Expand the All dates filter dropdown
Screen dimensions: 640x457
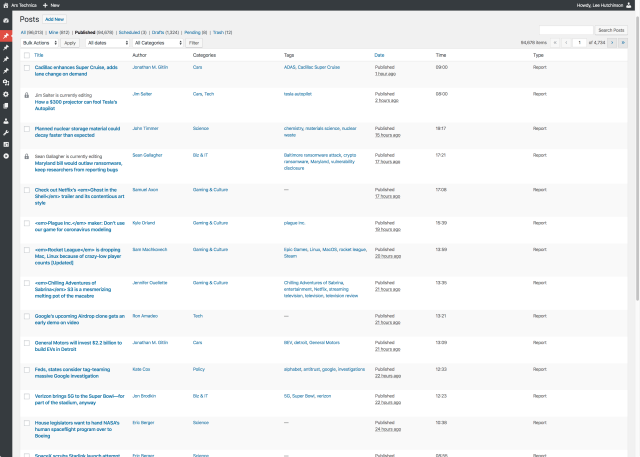107,43
